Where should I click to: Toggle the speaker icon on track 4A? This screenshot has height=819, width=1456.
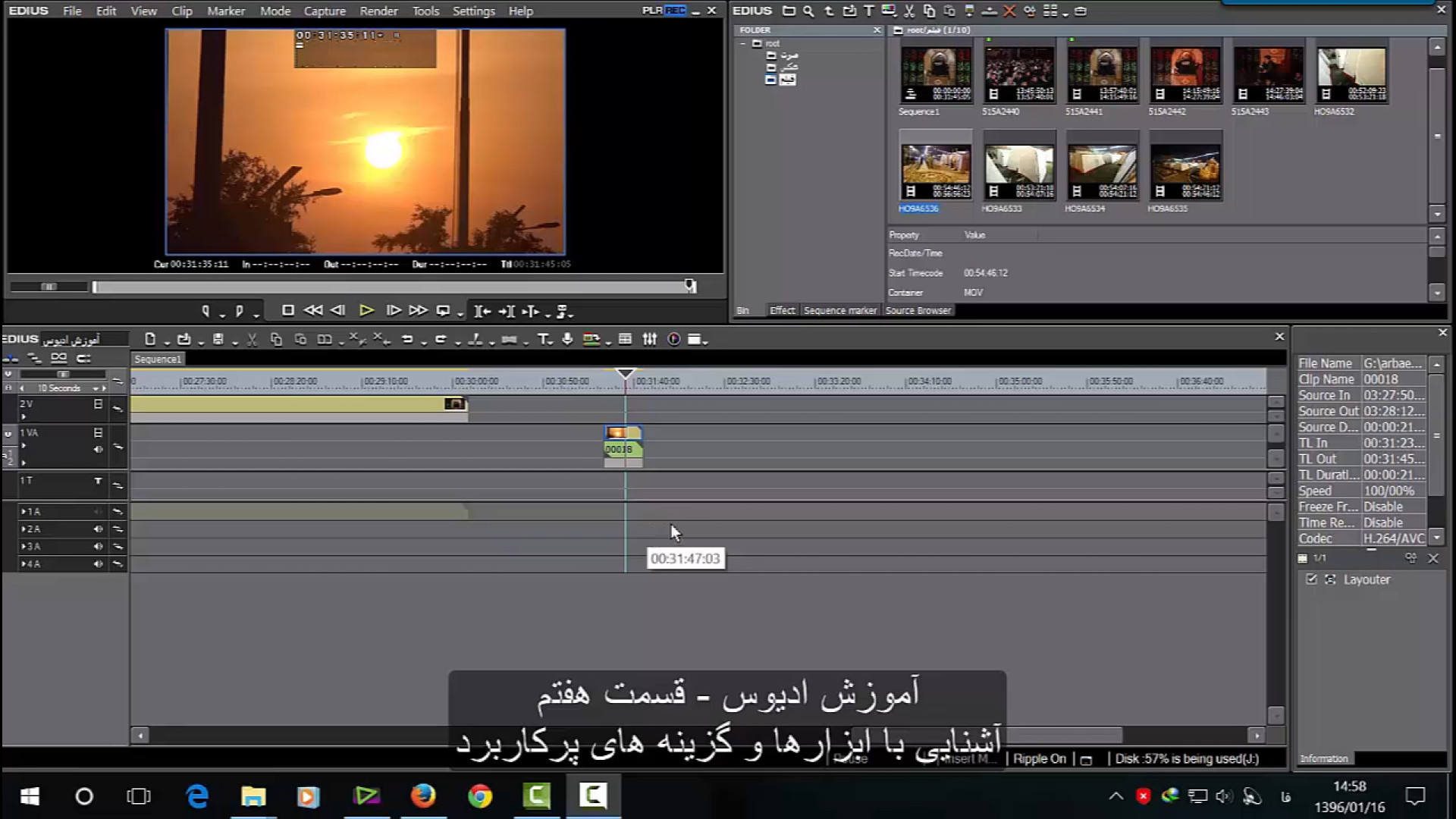click(x=98, y=564)
